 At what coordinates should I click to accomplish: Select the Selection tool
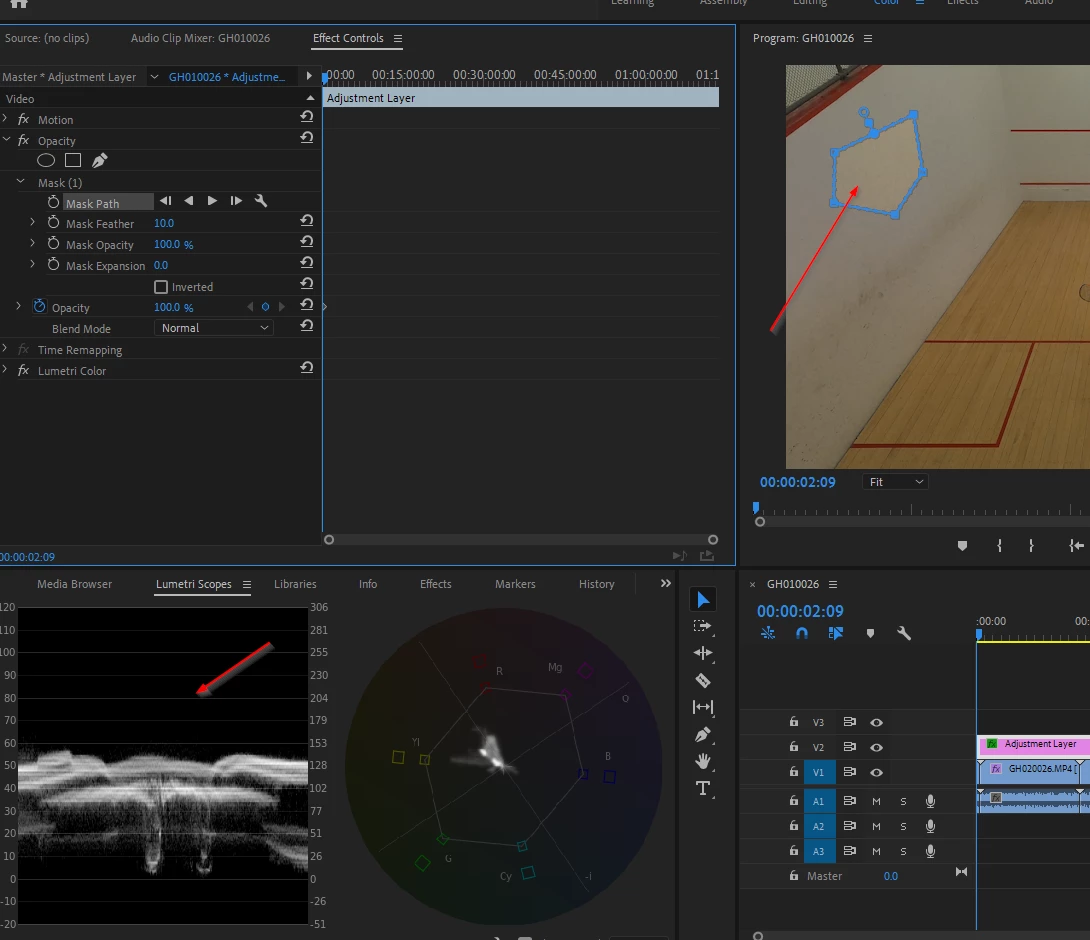click(x=703, y=599)
